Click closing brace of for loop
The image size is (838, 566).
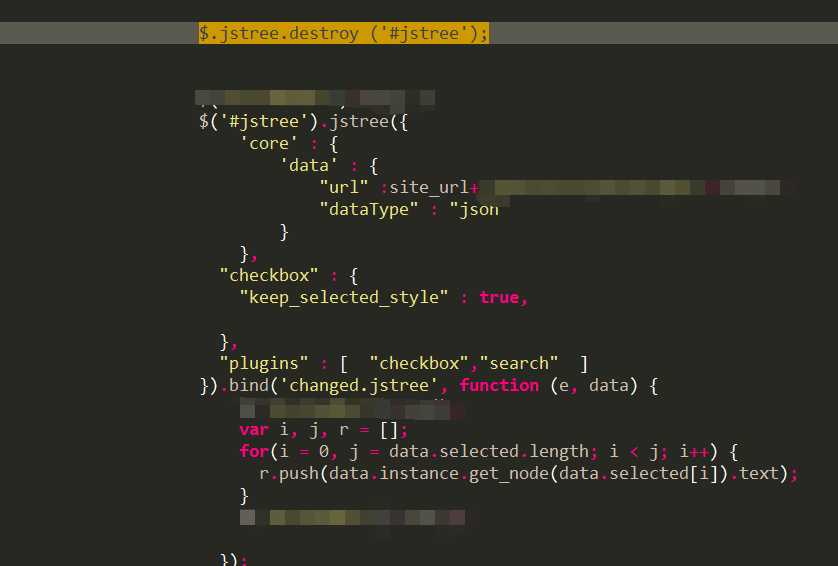[244, 497]
